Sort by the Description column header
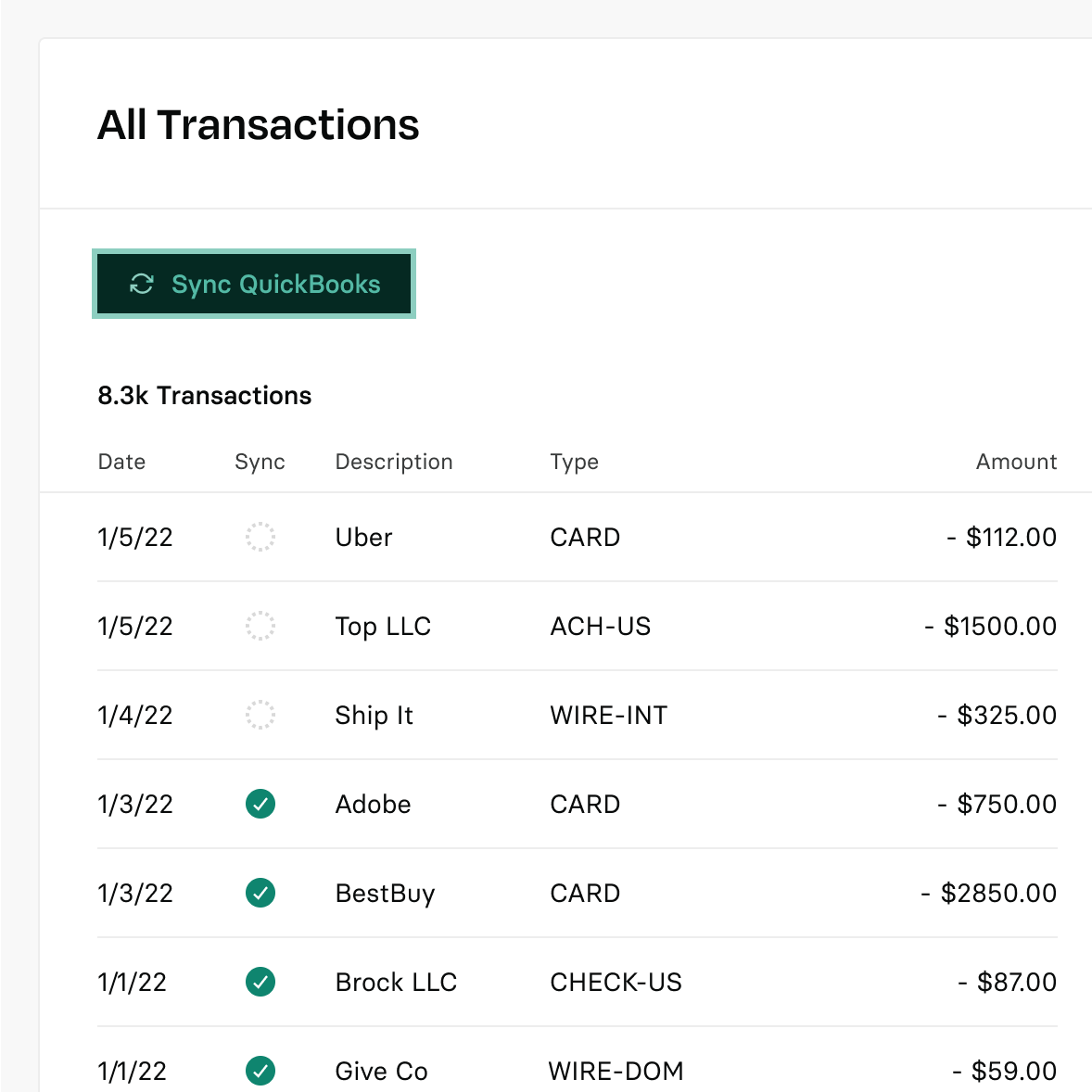 (394, 462)
